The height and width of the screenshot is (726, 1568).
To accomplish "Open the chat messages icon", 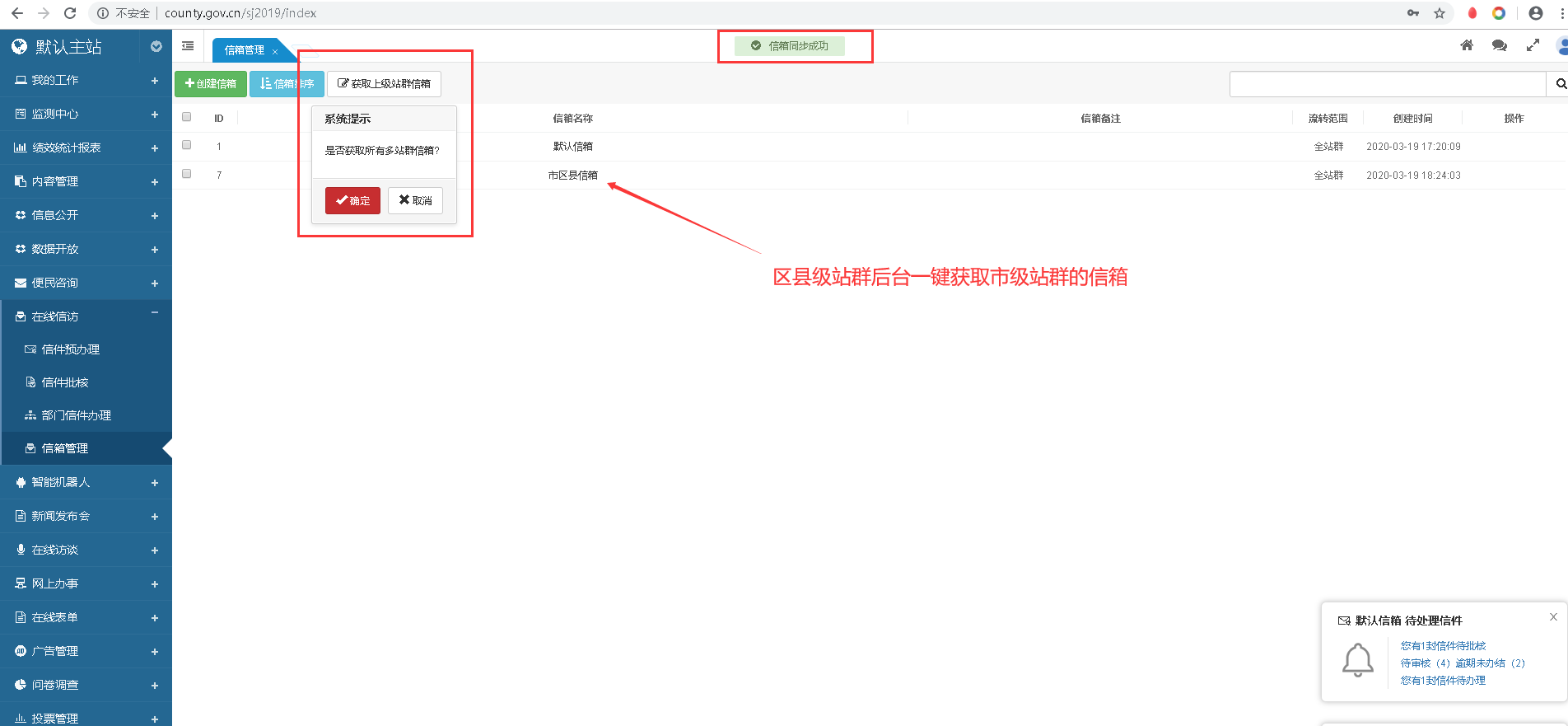I will pos(1499,45).
